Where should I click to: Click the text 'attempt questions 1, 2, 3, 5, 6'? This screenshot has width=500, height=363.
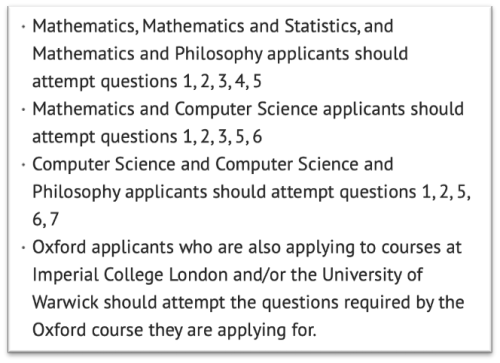(147, 137)
